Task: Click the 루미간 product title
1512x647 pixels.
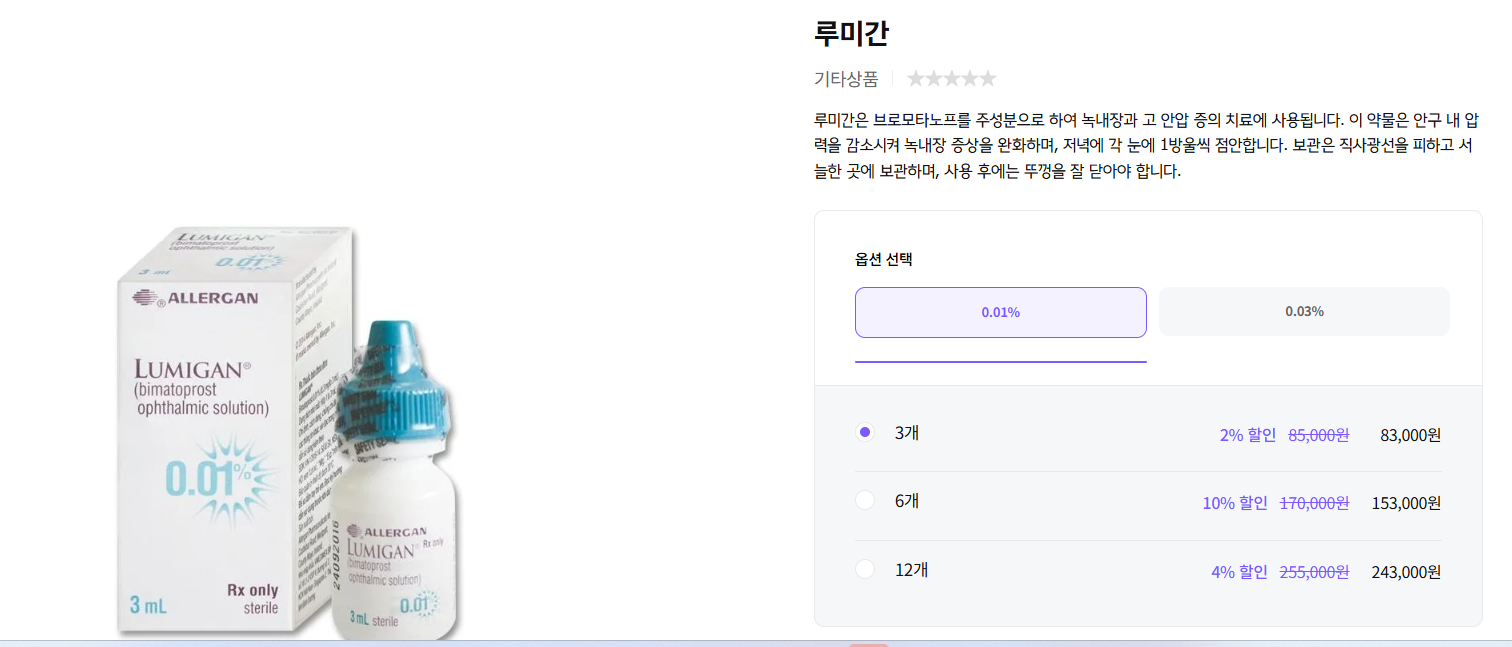Action: 851,32
